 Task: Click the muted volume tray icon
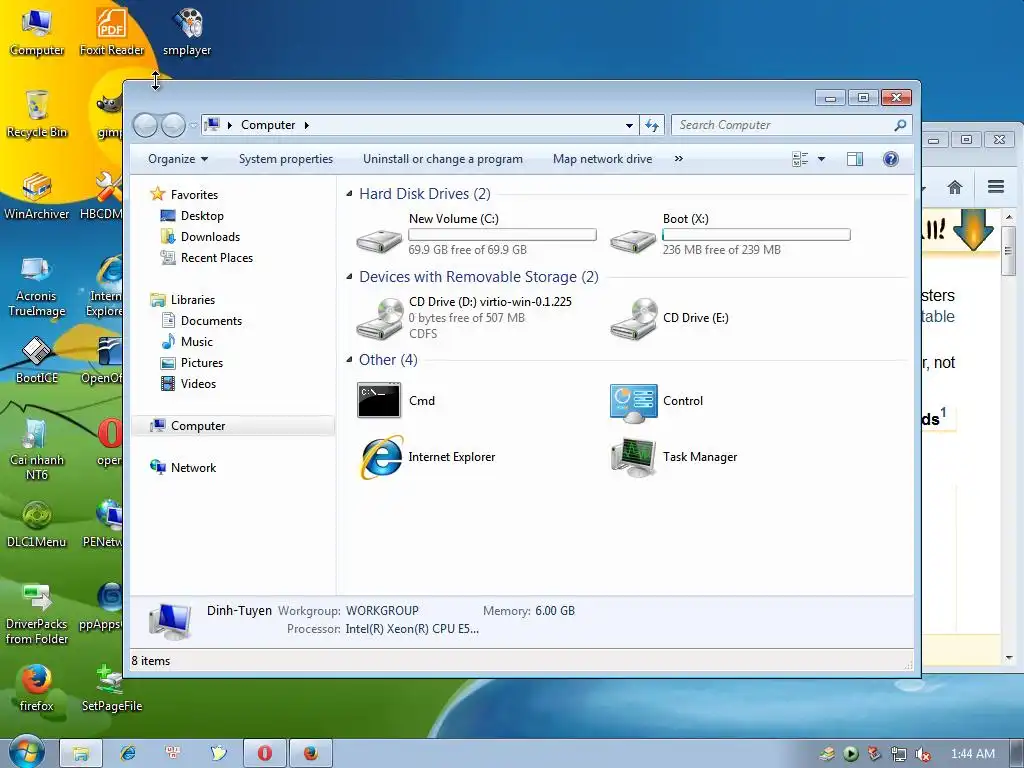[x=923, y=754]
